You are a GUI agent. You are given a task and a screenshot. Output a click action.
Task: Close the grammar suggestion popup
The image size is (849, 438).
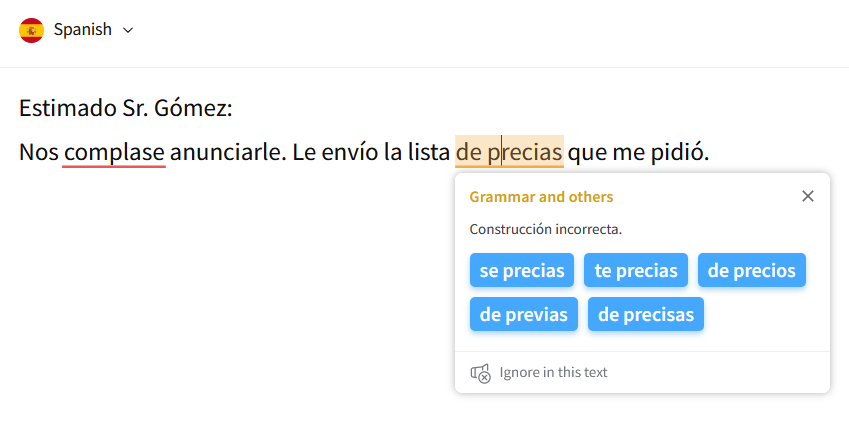[x=808, y=196]
